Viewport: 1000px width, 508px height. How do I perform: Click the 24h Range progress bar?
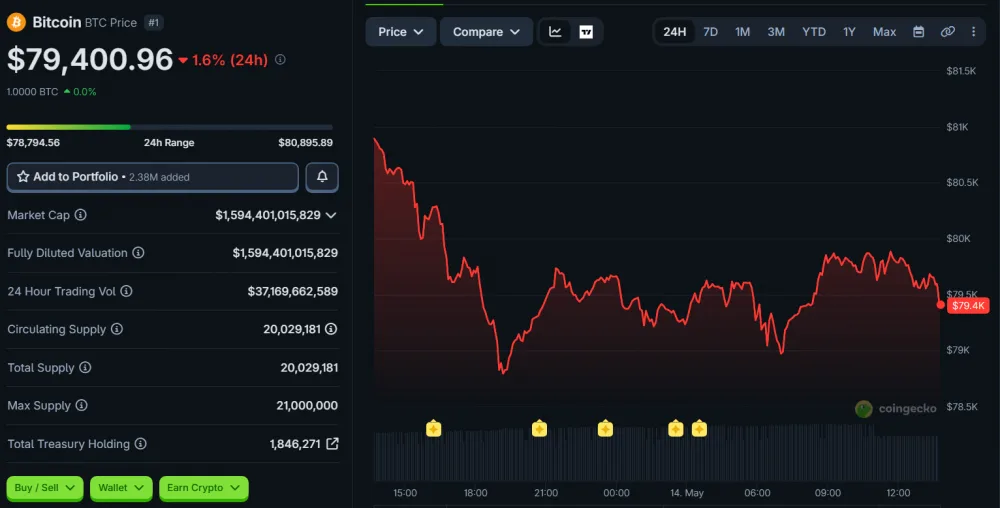[170, 127]
